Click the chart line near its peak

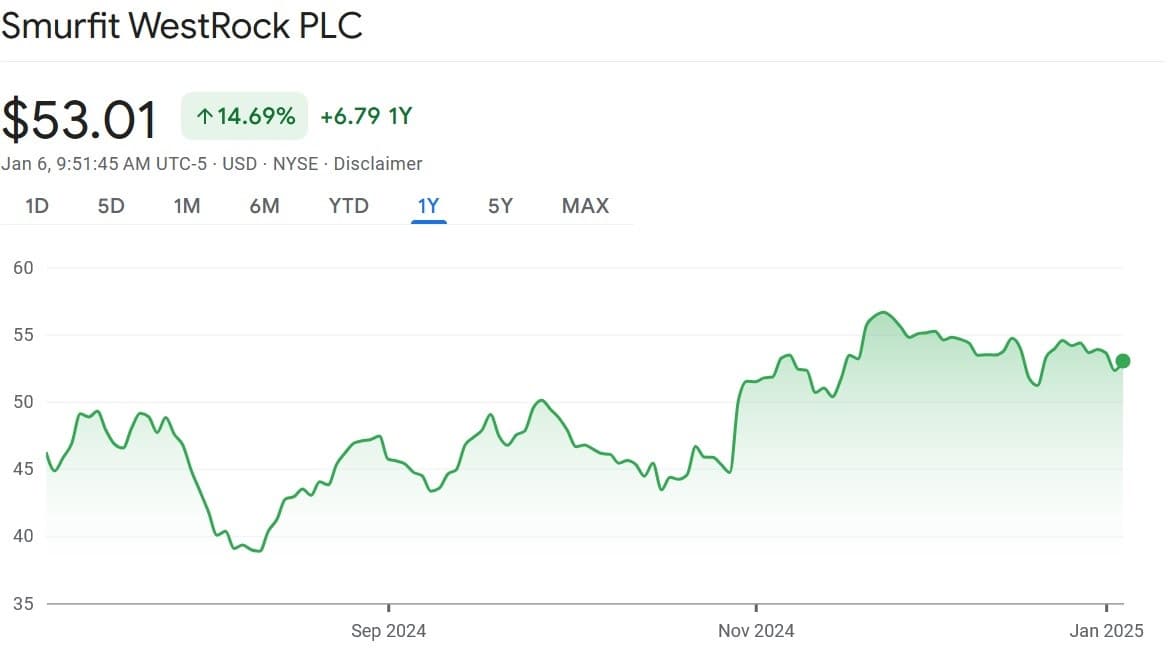pyautogui.click(x=881, y=313)
